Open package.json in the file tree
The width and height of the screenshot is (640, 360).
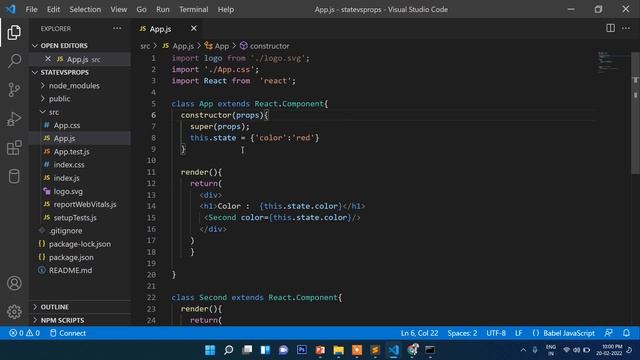click(x=71, y=257)
